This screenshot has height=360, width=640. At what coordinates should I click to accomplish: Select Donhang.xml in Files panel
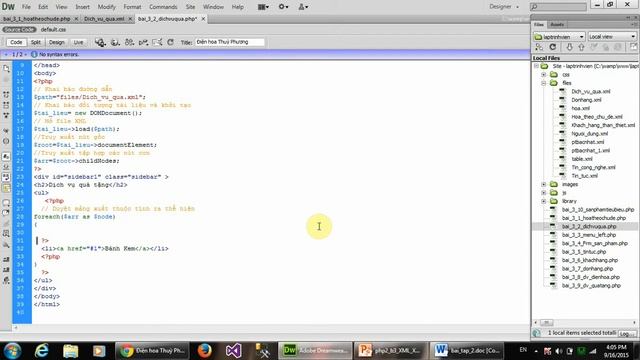point(586,100)
